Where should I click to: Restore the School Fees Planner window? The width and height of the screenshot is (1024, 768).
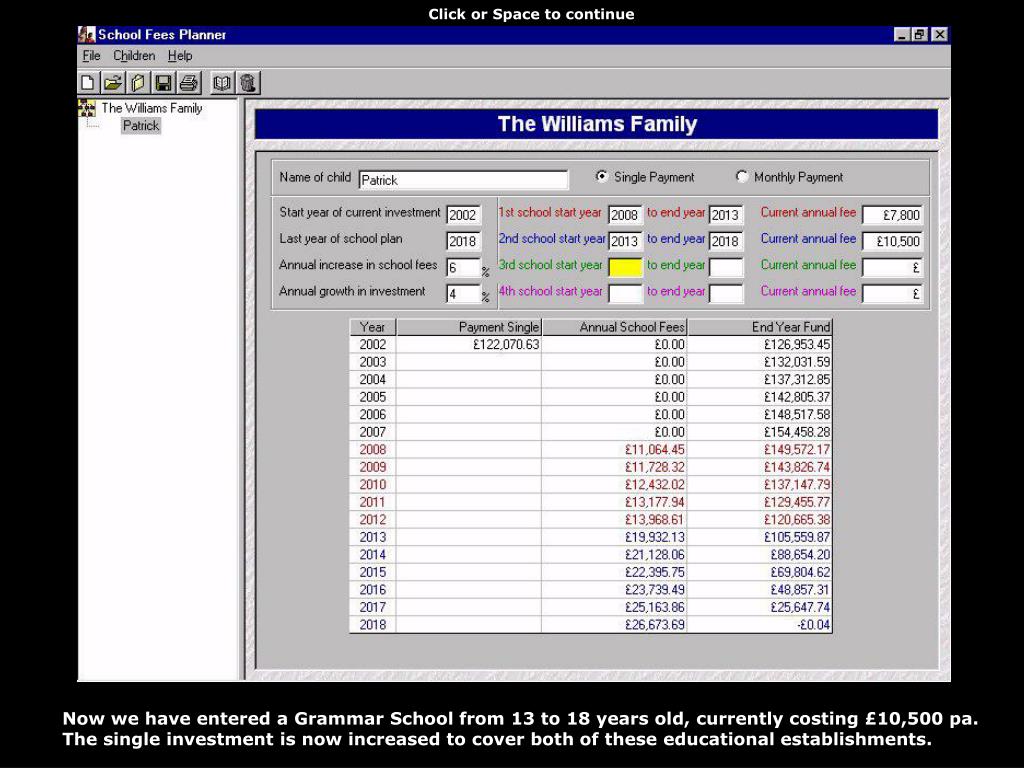tap(920, 35)
